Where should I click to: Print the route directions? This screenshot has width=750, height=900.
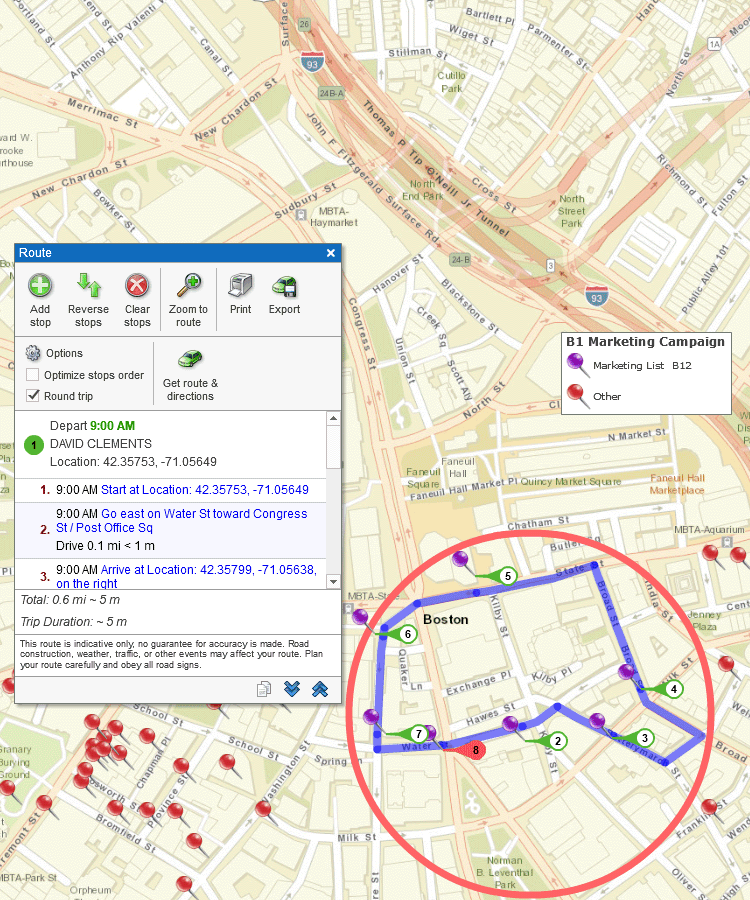[240, 286]
